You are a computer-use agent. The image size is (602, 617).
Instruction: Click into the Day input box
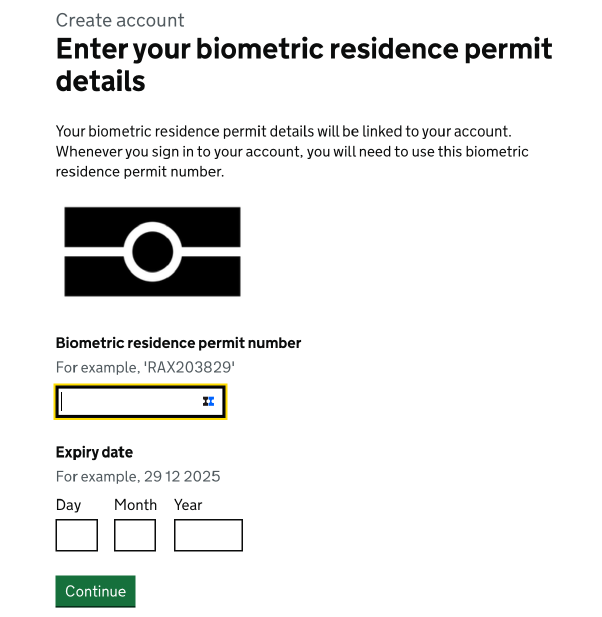[x=76, y=535]
